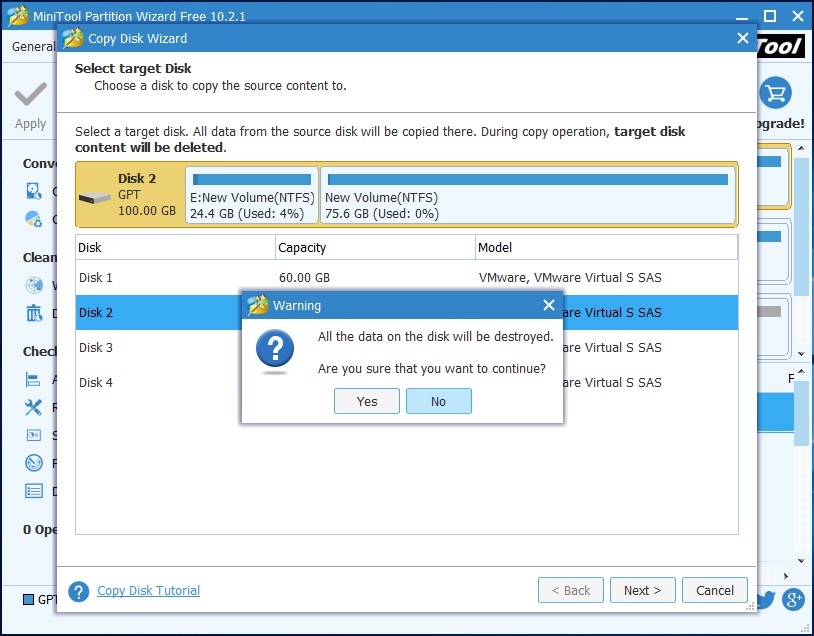
Task: Sort the list by the Capacity column header
Action: tap(375, 247)
